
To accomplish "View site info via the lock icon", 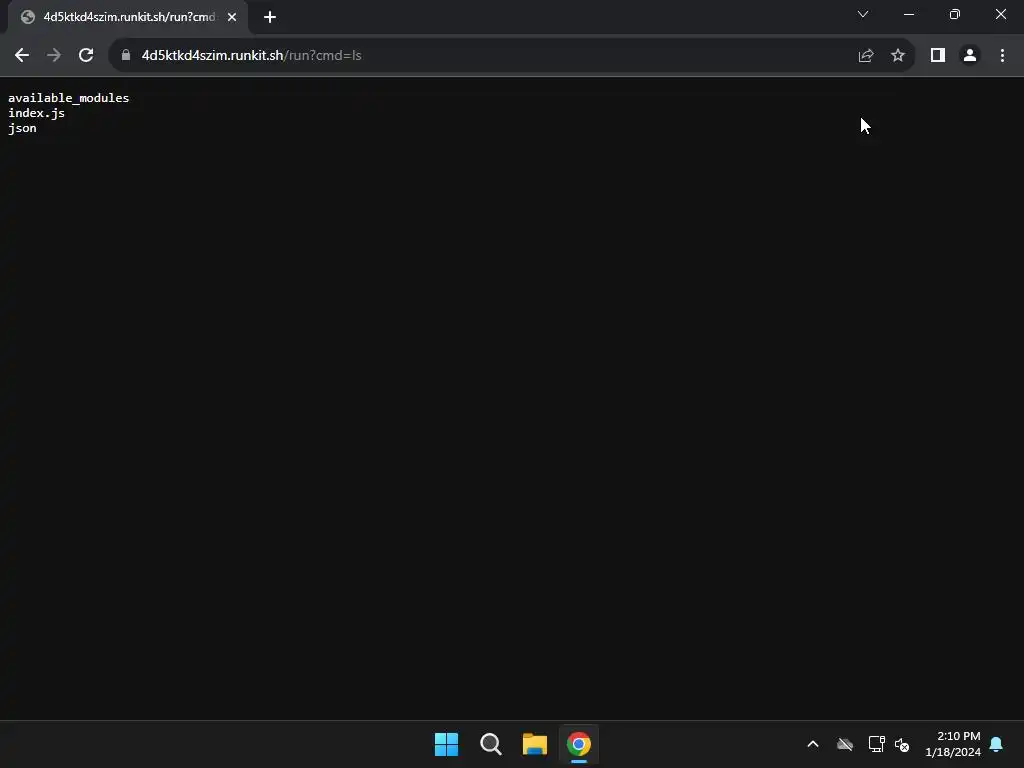I will pos(126,56).
